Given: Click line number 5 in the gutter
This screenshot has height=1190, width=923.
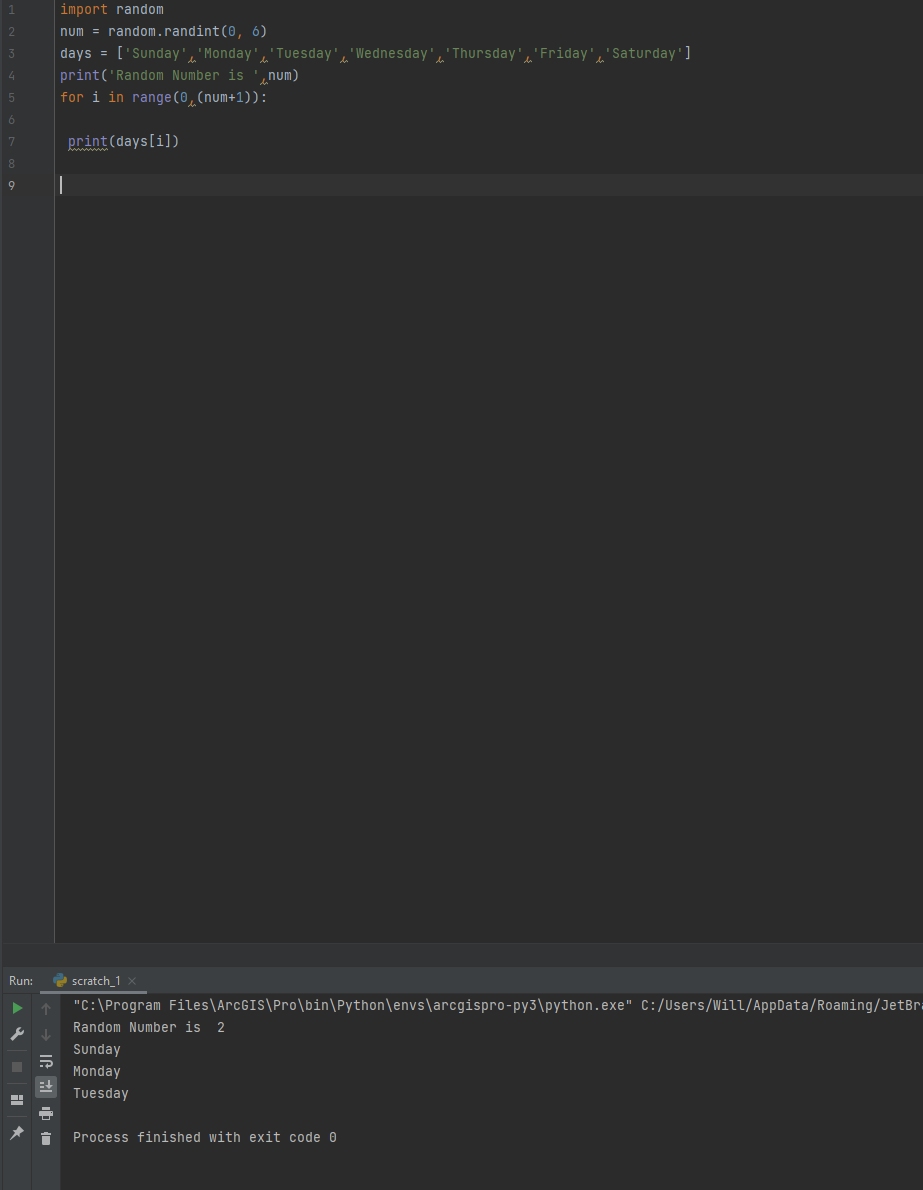Looking at the screenshot, I should [x=11, y=97].
